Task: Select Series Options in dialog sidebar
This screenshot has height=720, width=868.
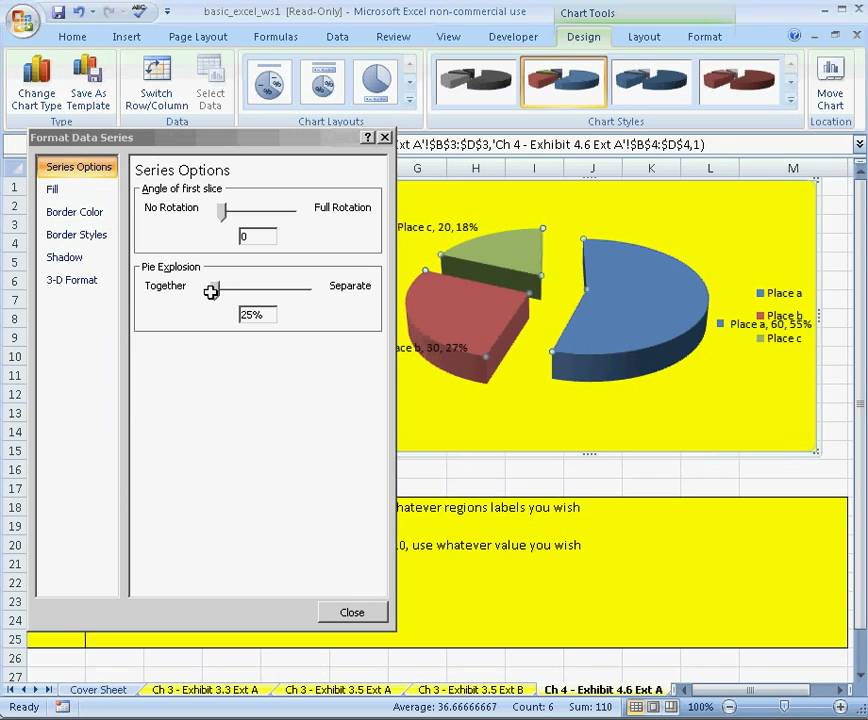Action: click(x=78, y=167)
